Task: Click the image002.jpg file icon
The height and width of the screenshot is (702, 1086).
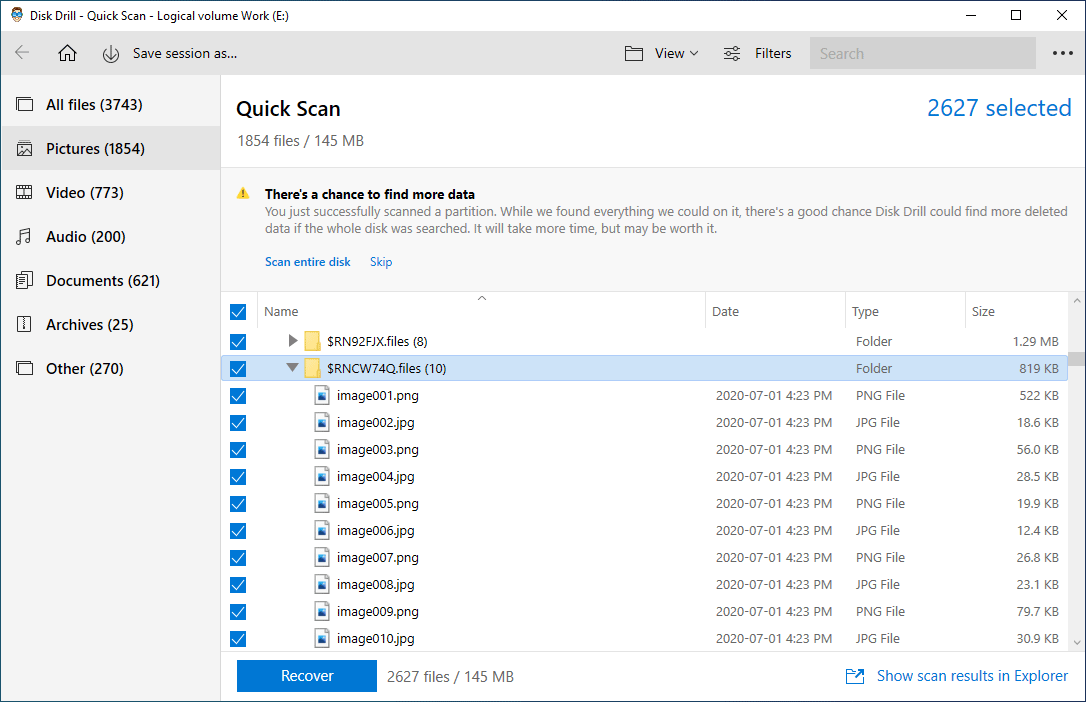Action: point(322,422)
